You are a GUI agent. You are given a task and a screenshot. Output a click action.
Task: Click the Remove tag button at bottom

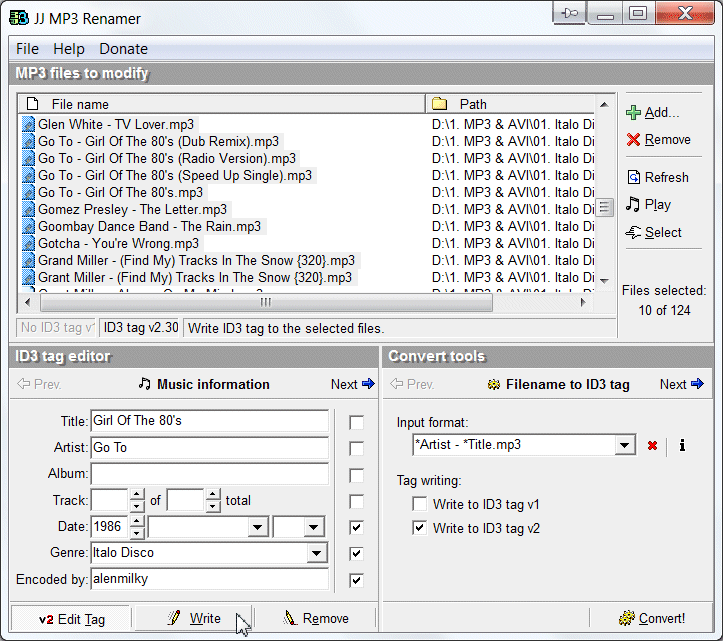tap(316, 618)
